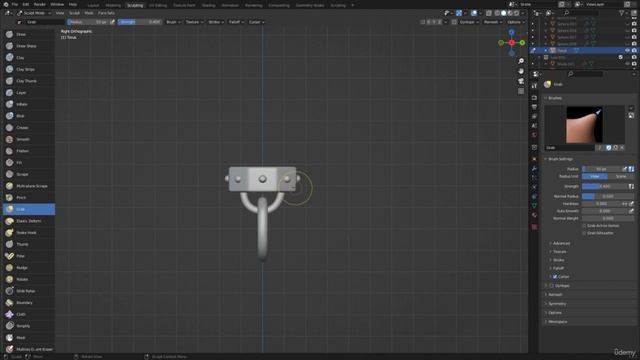
Task: Open the Brush dropdown in header
Action: (x=173, y=22)
